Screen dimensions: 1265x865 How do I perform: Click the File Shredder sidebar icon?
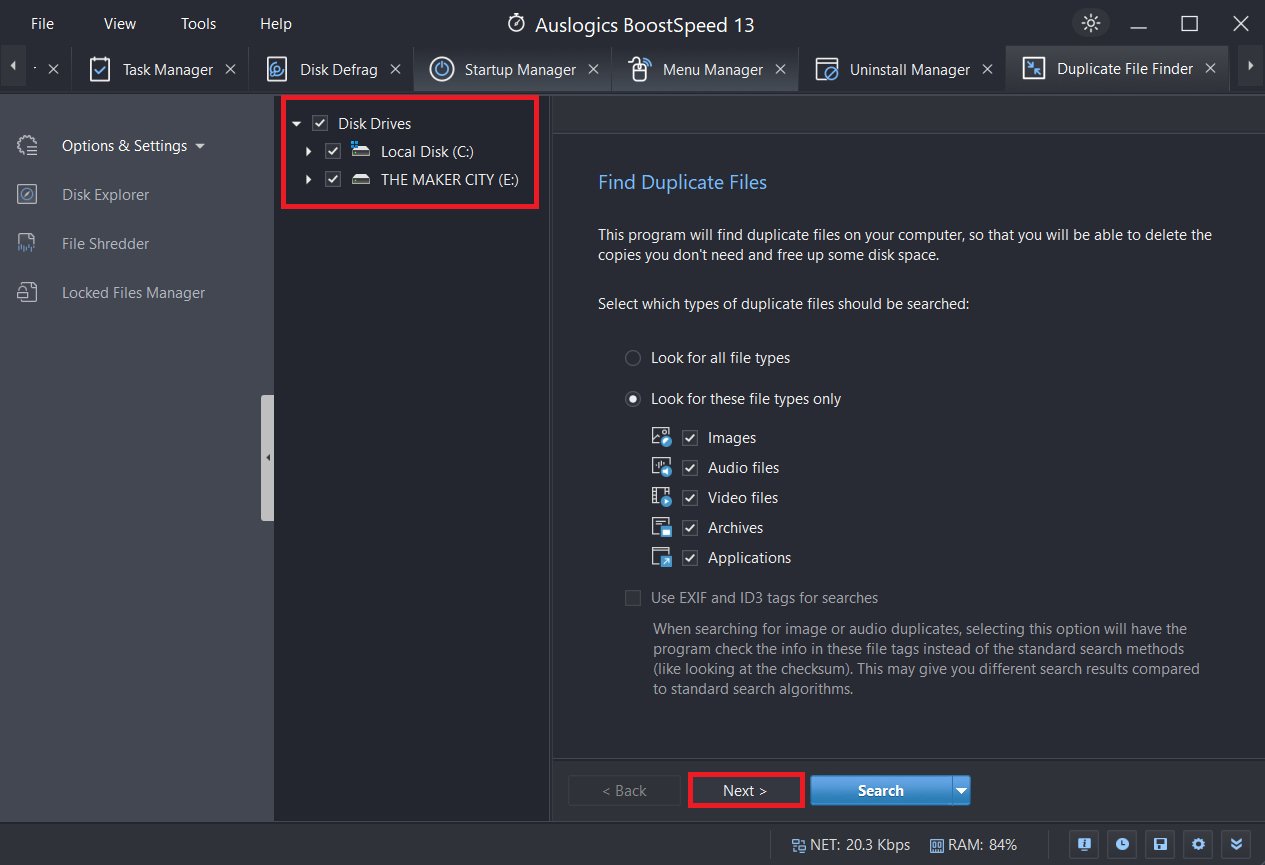click(x=28, y=244)
